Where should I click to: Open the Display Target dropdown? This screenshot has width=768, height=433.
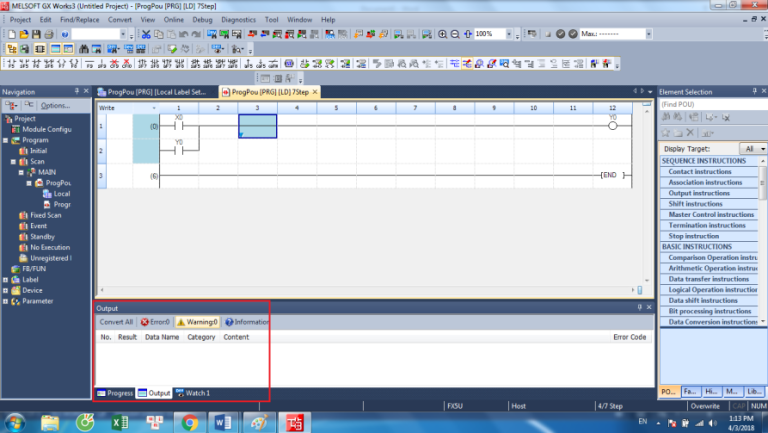click(750, 148)
